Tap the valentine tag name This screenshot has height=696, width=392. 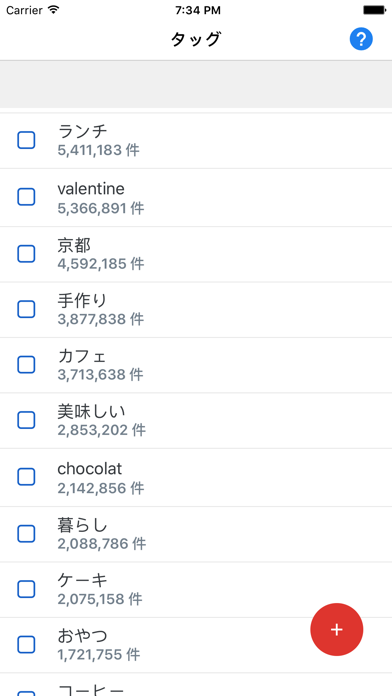tap(91, 189)
